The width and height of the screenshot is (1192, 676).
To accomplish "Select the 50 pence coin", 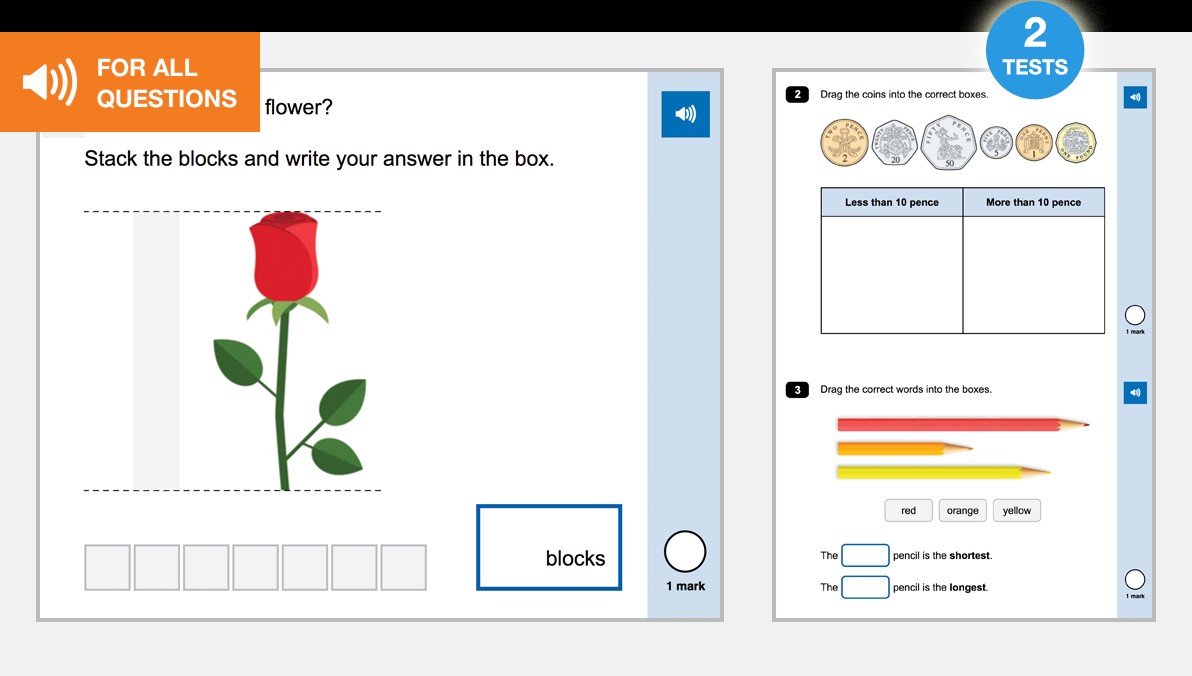I will 948,142.
